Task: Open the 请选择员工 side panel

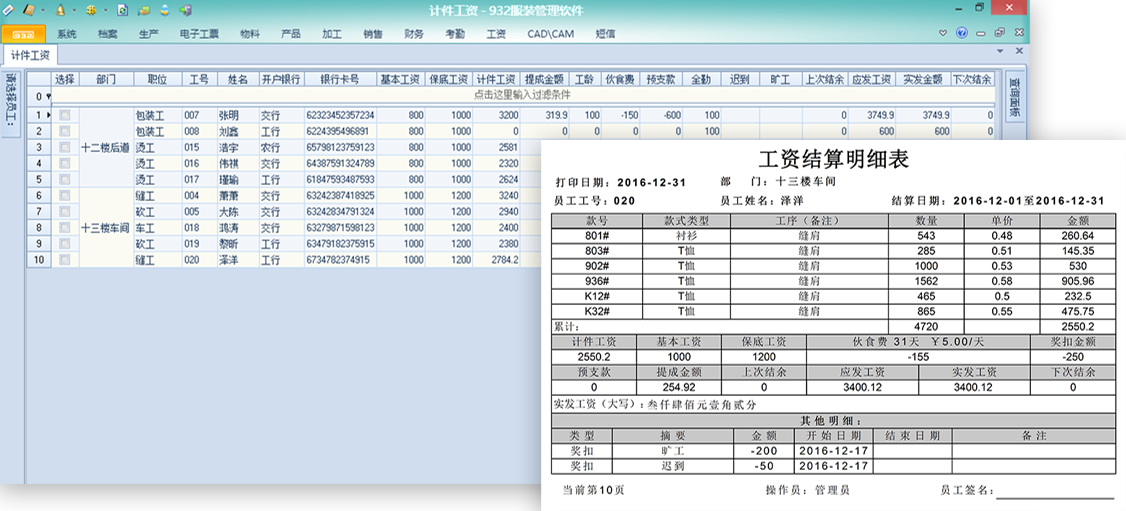Action: point(10,102)
